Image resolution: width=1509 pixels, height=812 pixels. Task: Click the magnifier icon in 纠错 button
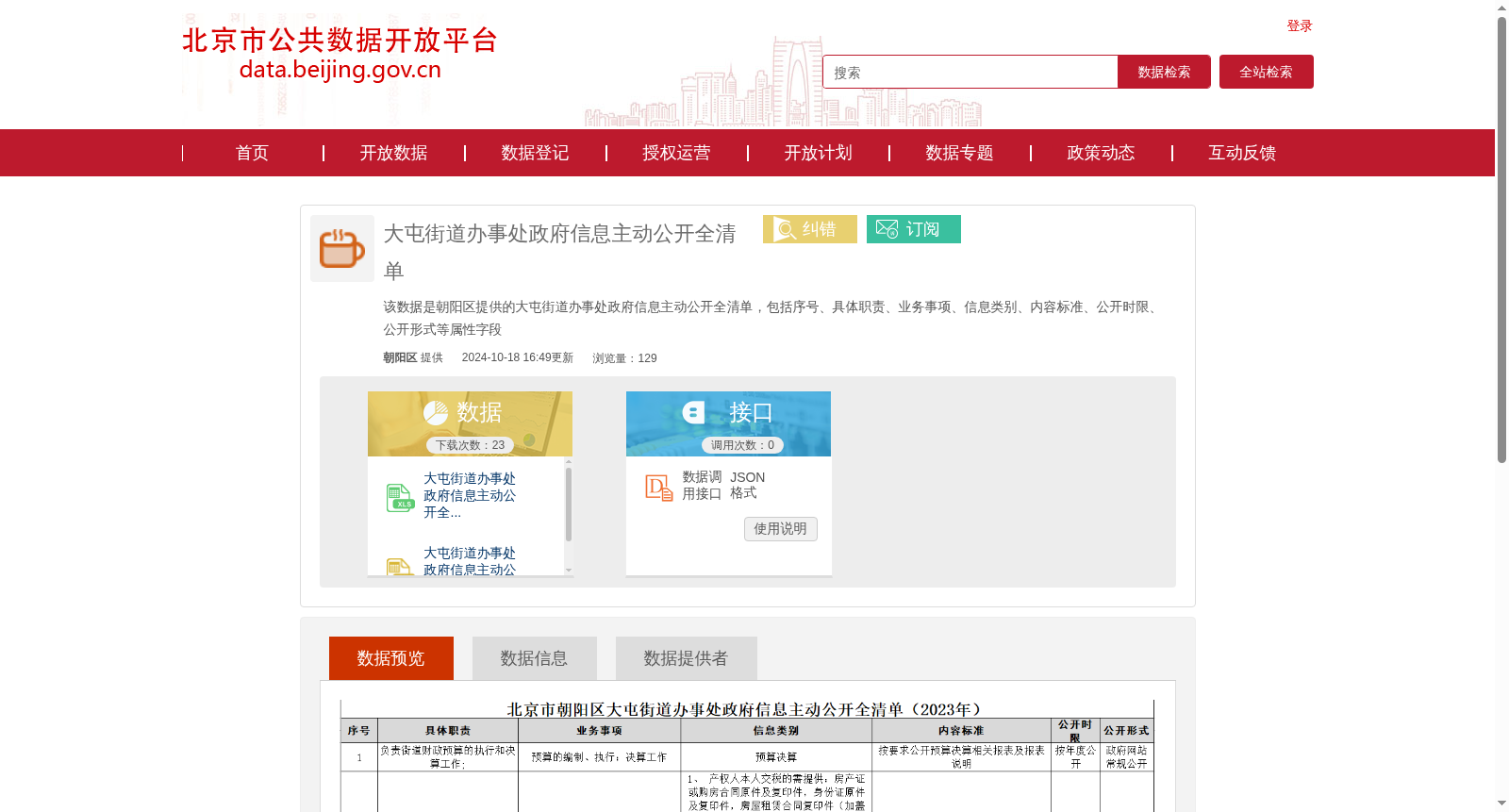point(785,229)
